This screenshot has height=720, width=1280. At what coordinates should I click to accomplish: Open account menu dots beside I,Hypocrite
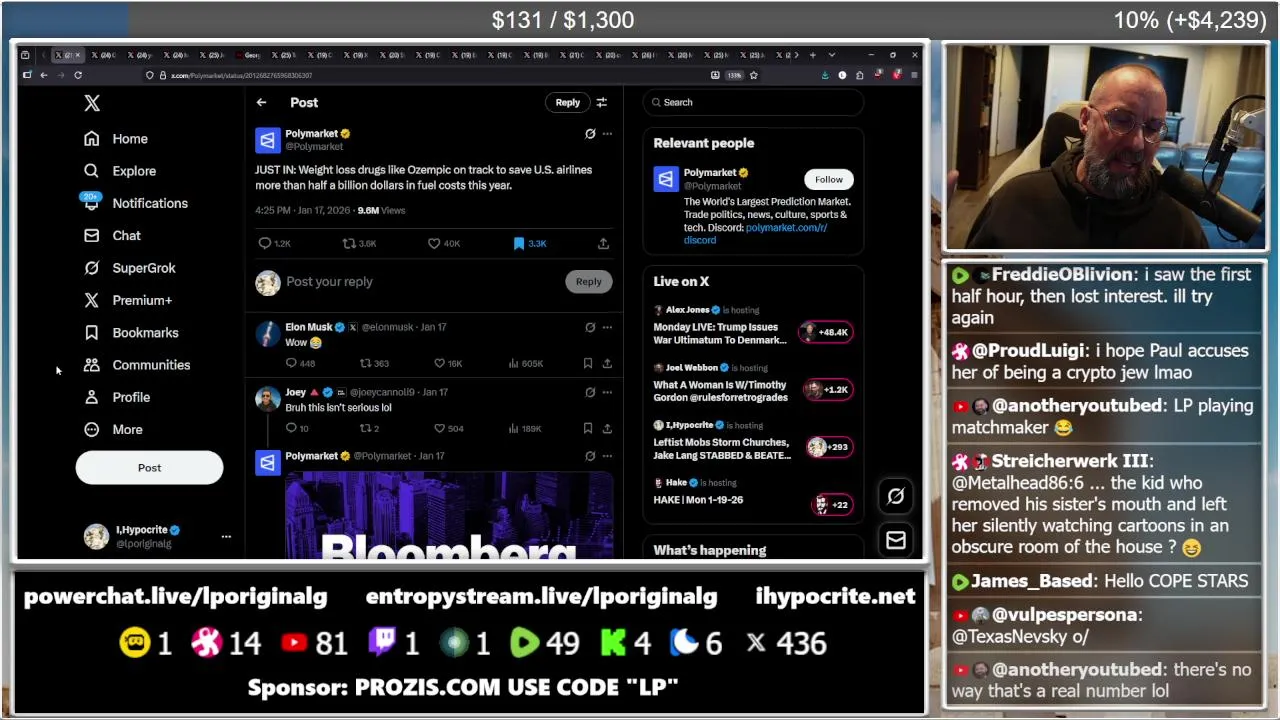[226, 537]
